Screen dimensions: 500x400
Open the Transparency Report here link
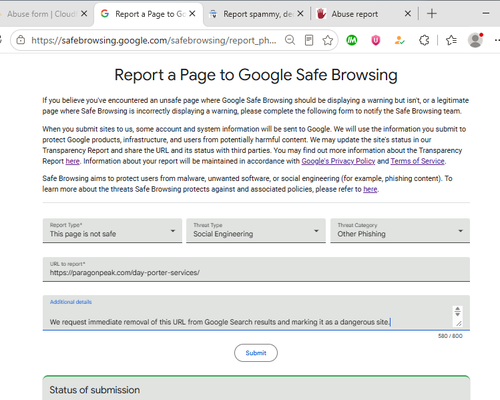pos(72,161)
